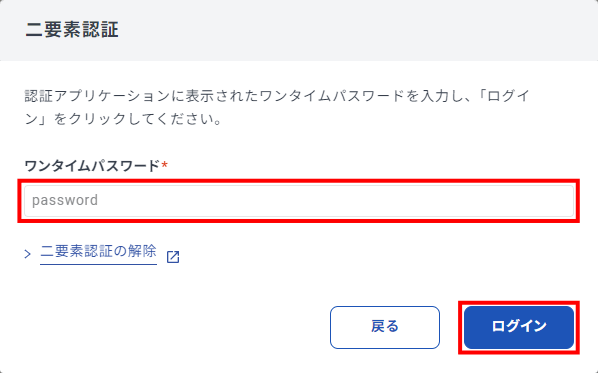The height and width of the screenshot is (373, 598).
Task: Click the ワンタイムパスワード field label
Action: click(x=92, y=166)
